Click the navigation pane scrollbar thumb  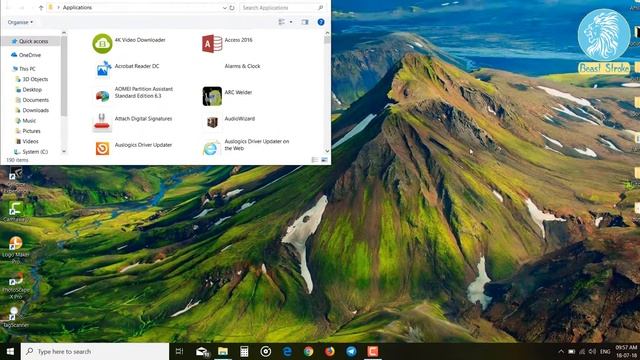pos(64,76)
